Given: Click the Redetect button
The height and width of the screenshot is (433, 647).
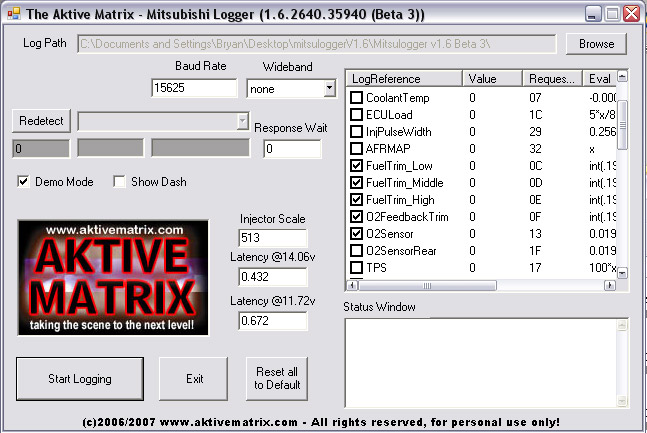Looking at the screenshot, I should click(x=41, y=121).
